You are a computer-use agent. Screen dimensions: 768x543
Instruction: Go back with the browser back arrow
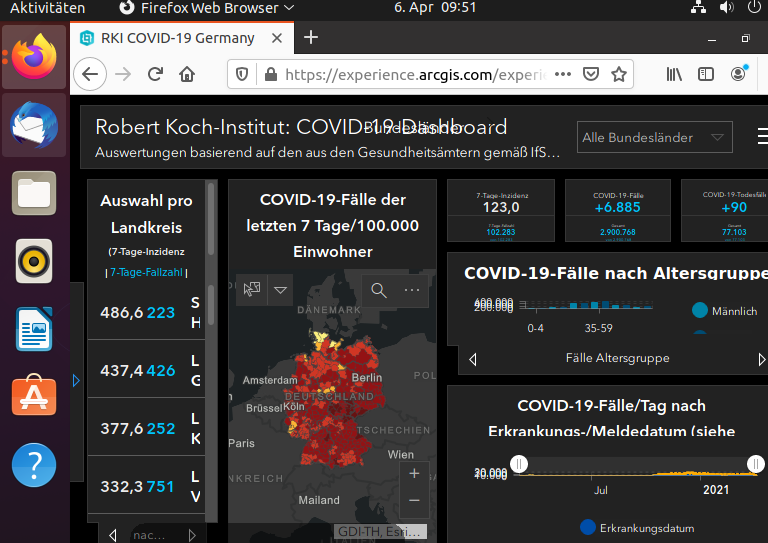pyautogui.click(x=90, y=74)
